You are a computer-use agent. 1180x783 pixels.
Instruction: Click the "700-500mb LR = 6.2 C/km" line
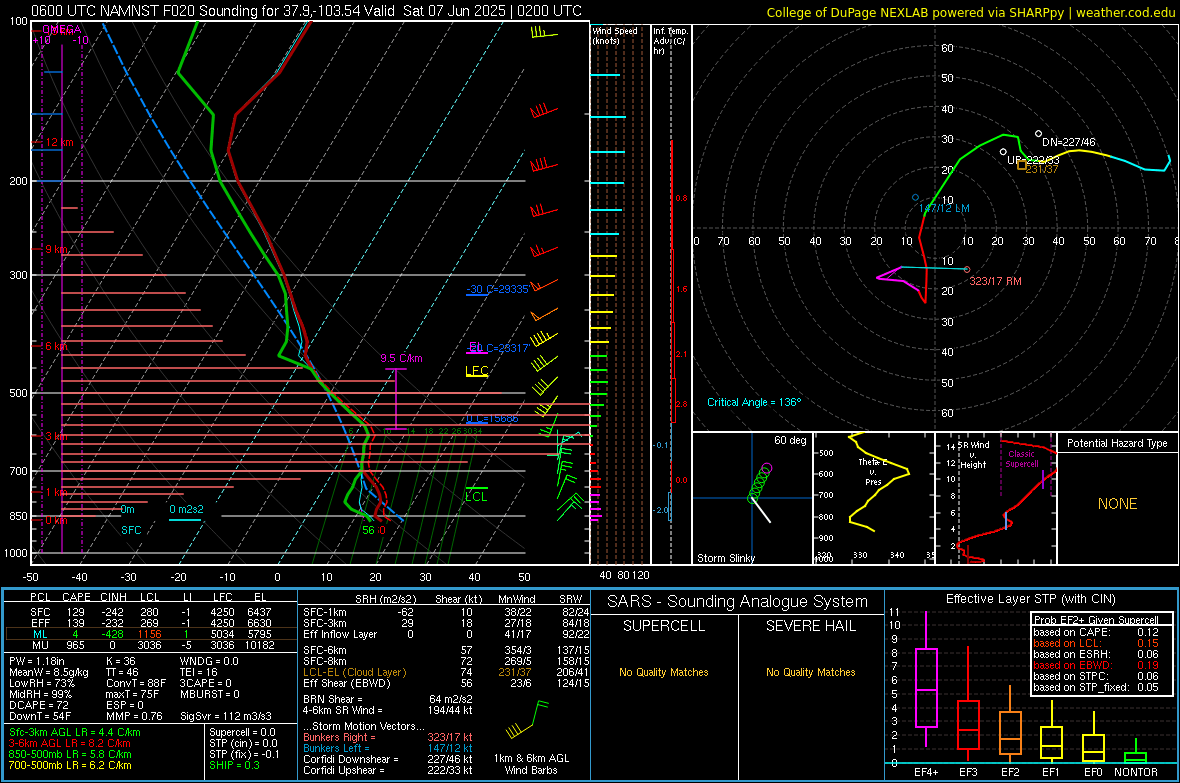point(70,765)
